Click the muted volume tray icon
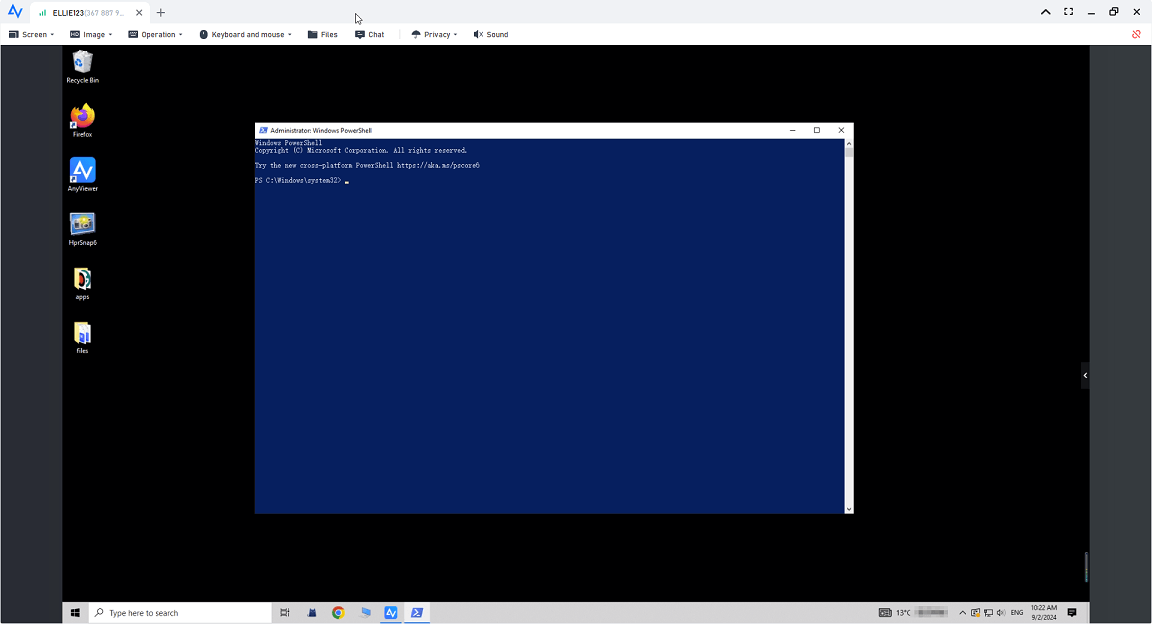The width and height of the screenshot is (1152, 624). pos(1001,612)
